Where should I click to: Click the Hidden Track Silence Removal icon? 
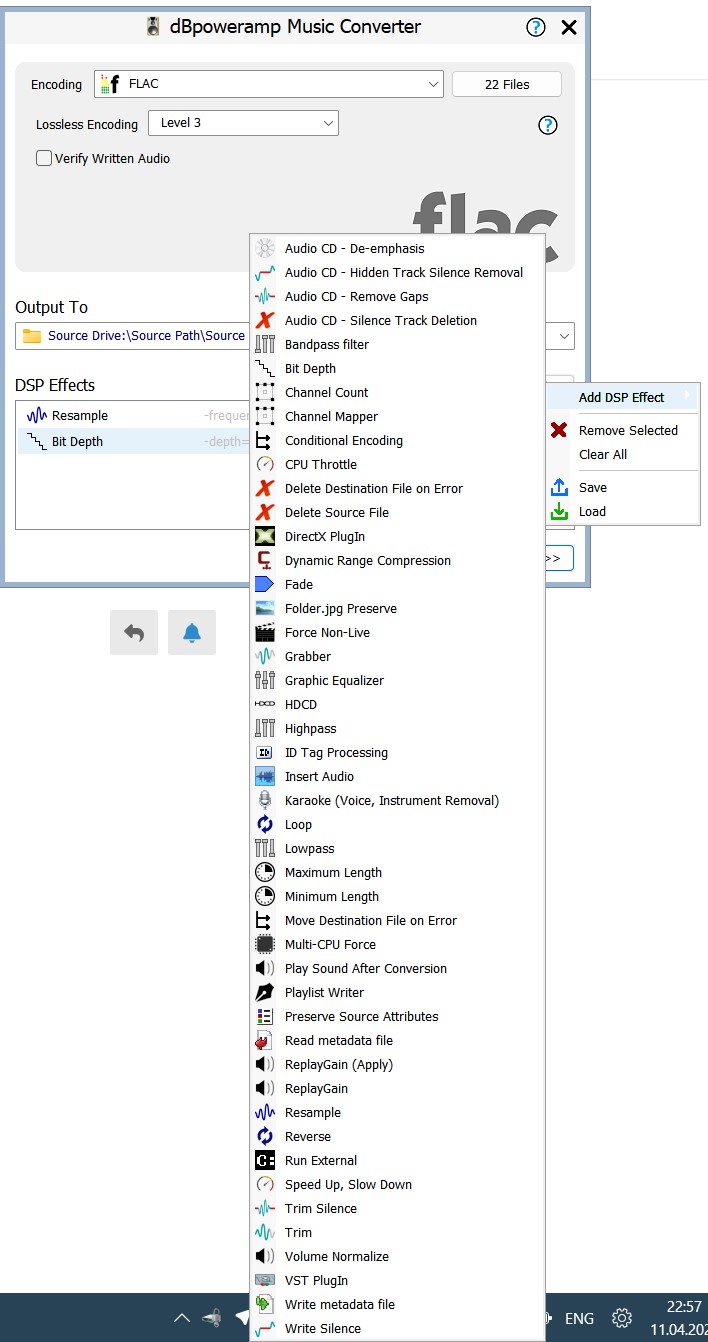[x=265, y=272]
